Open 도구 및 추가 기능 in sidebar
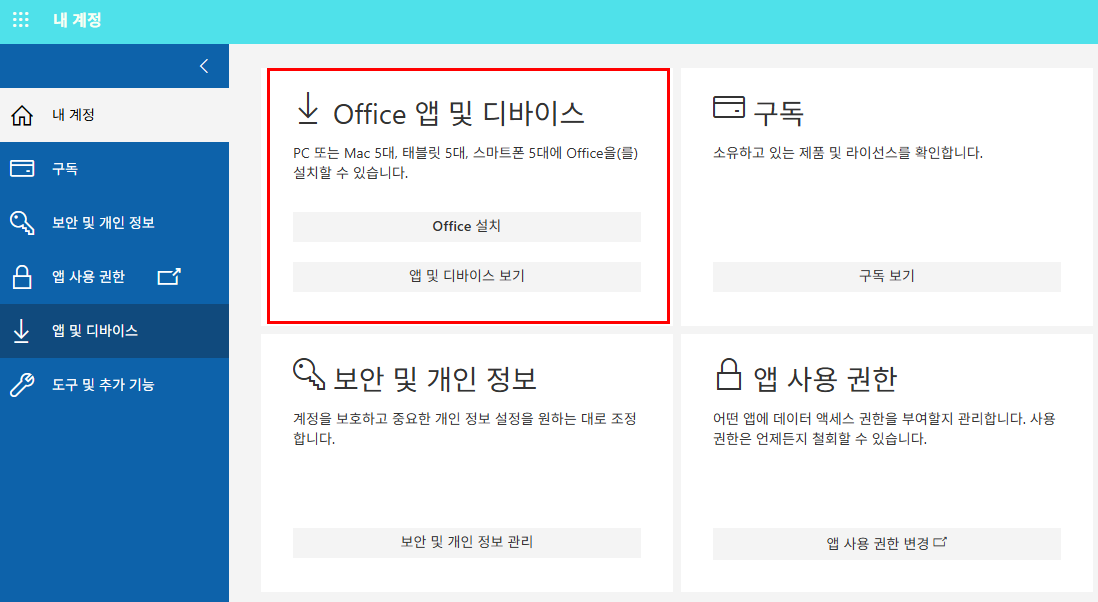The image size is (1098, 602). click(x=114, y=384)
